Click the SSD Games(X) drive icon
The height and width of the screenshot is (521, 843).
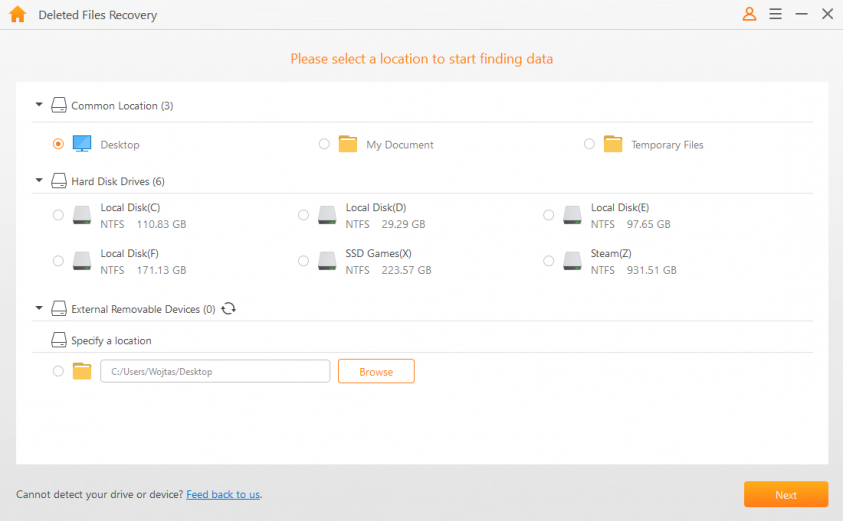327,261
